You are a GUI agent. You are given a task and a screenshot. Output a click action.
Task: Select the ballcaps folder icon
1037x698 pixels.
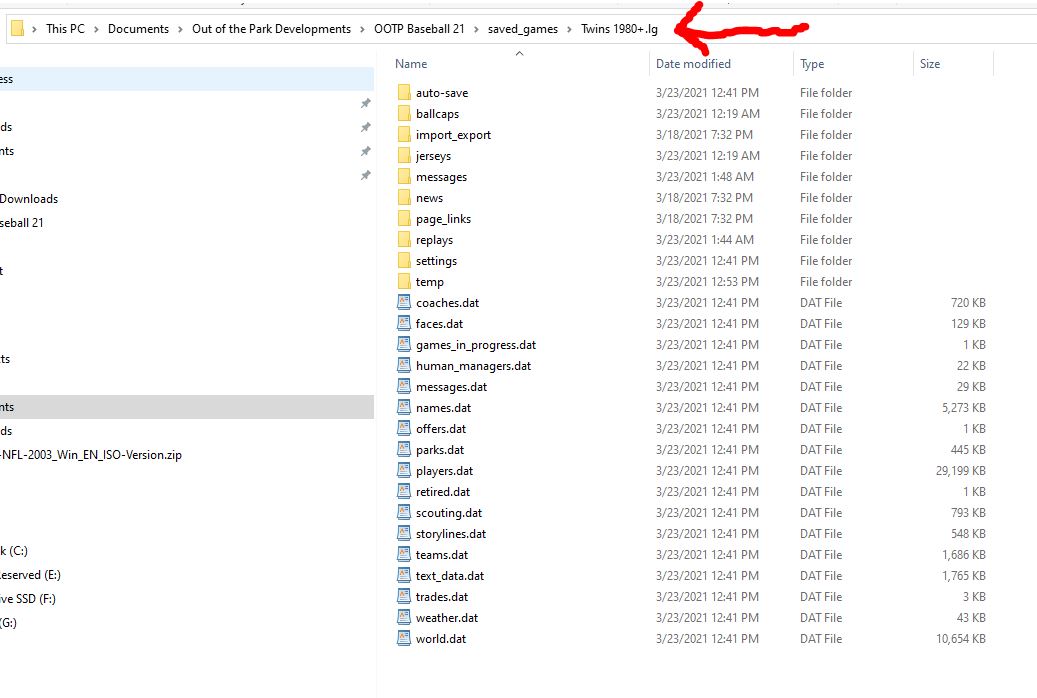(x=404, y=113)
